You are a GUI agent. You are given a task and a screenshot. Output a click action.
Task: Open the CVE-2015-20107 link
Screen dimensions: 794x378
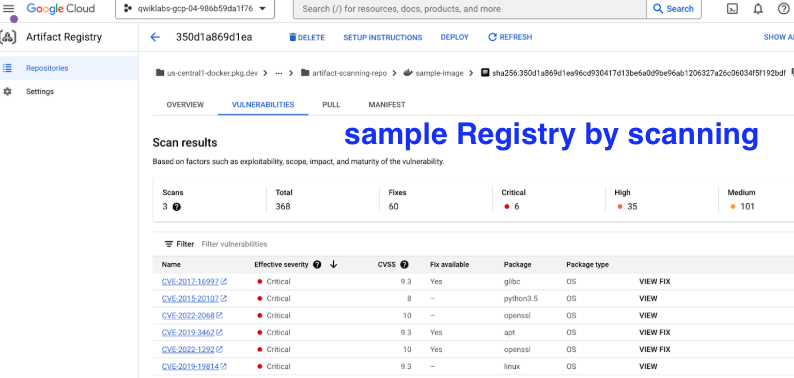click(190, 298)
